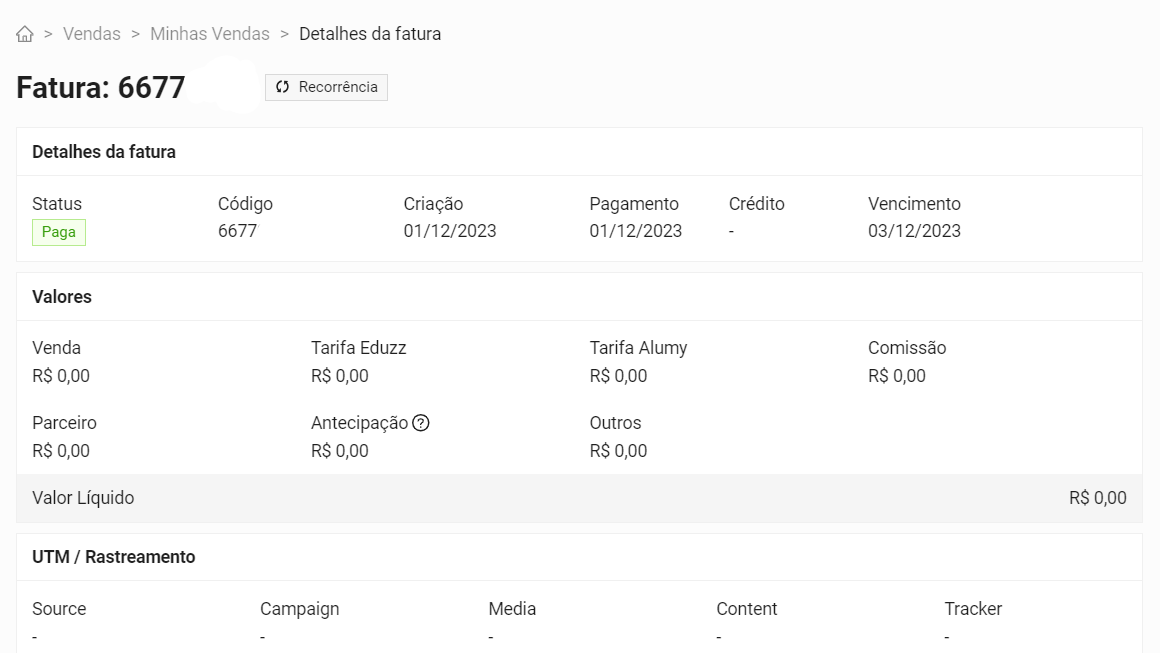The image size is (1160, 653).
Task: Click the Detalhes da fatura breadcrumb item
Action: [370, 34]
